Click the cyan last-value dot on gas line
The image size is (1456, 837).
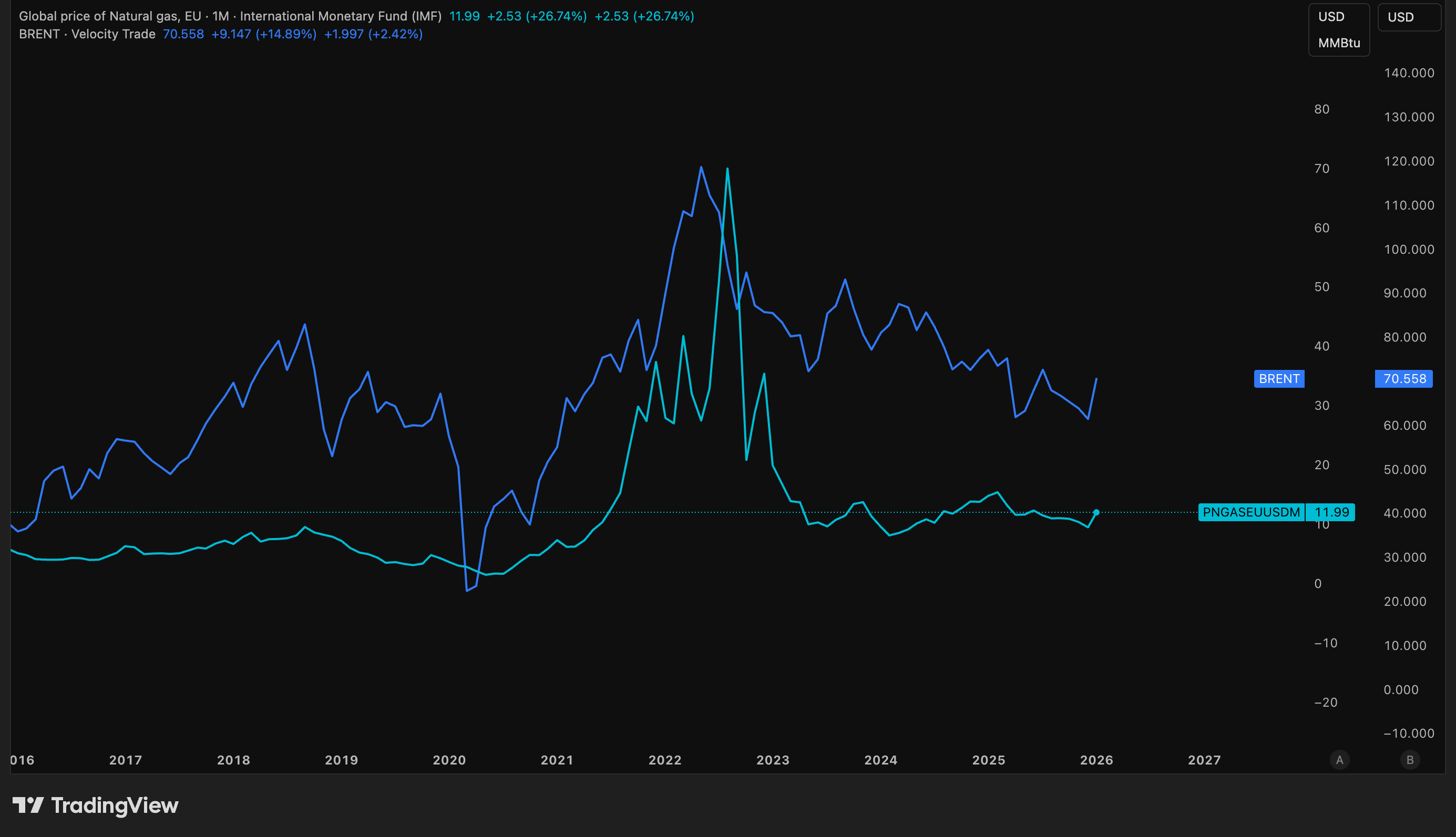(1096, 512)
